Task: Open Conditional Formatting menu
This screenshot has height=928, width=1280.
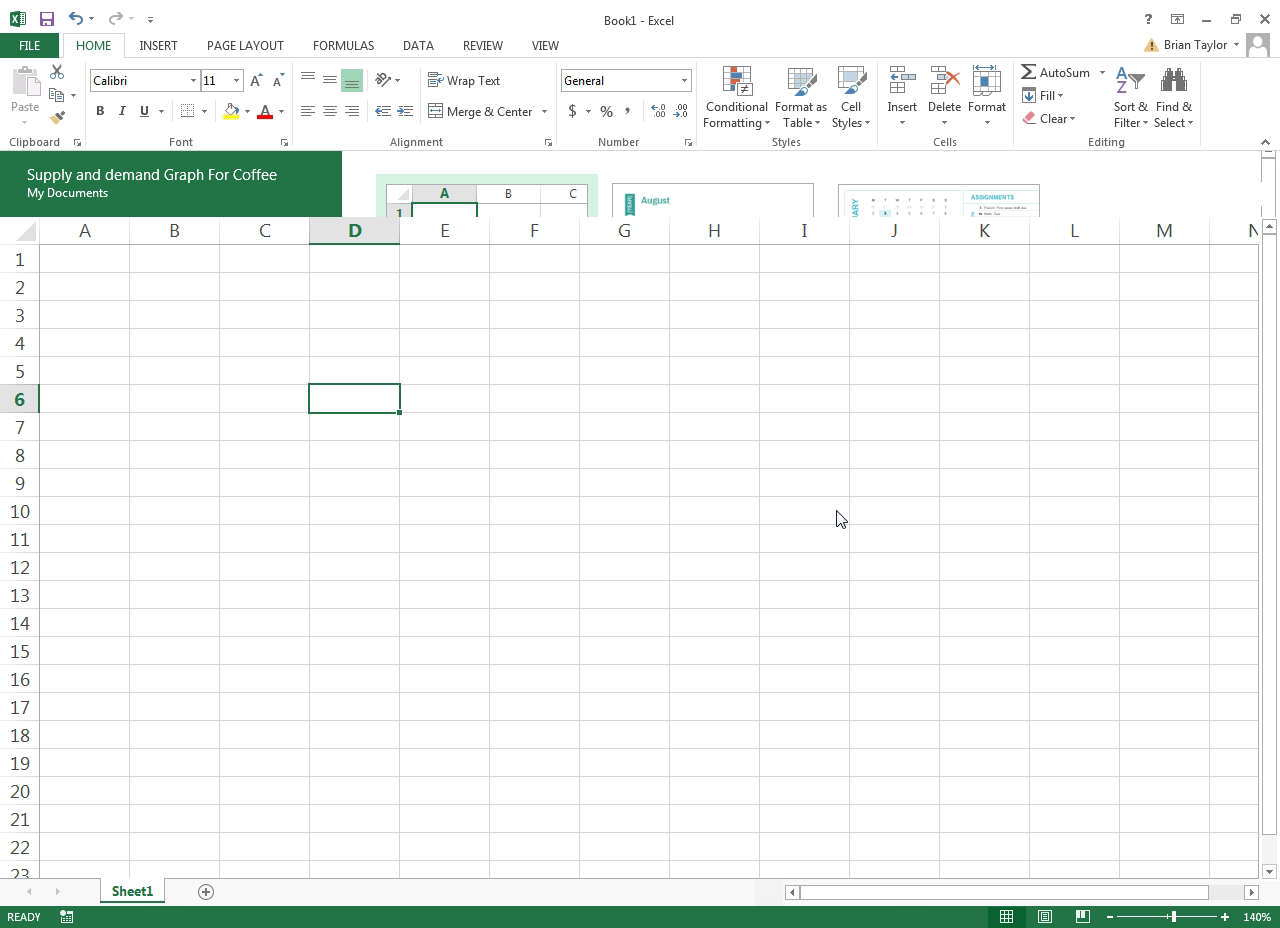Action: click(x=737, y=97)
